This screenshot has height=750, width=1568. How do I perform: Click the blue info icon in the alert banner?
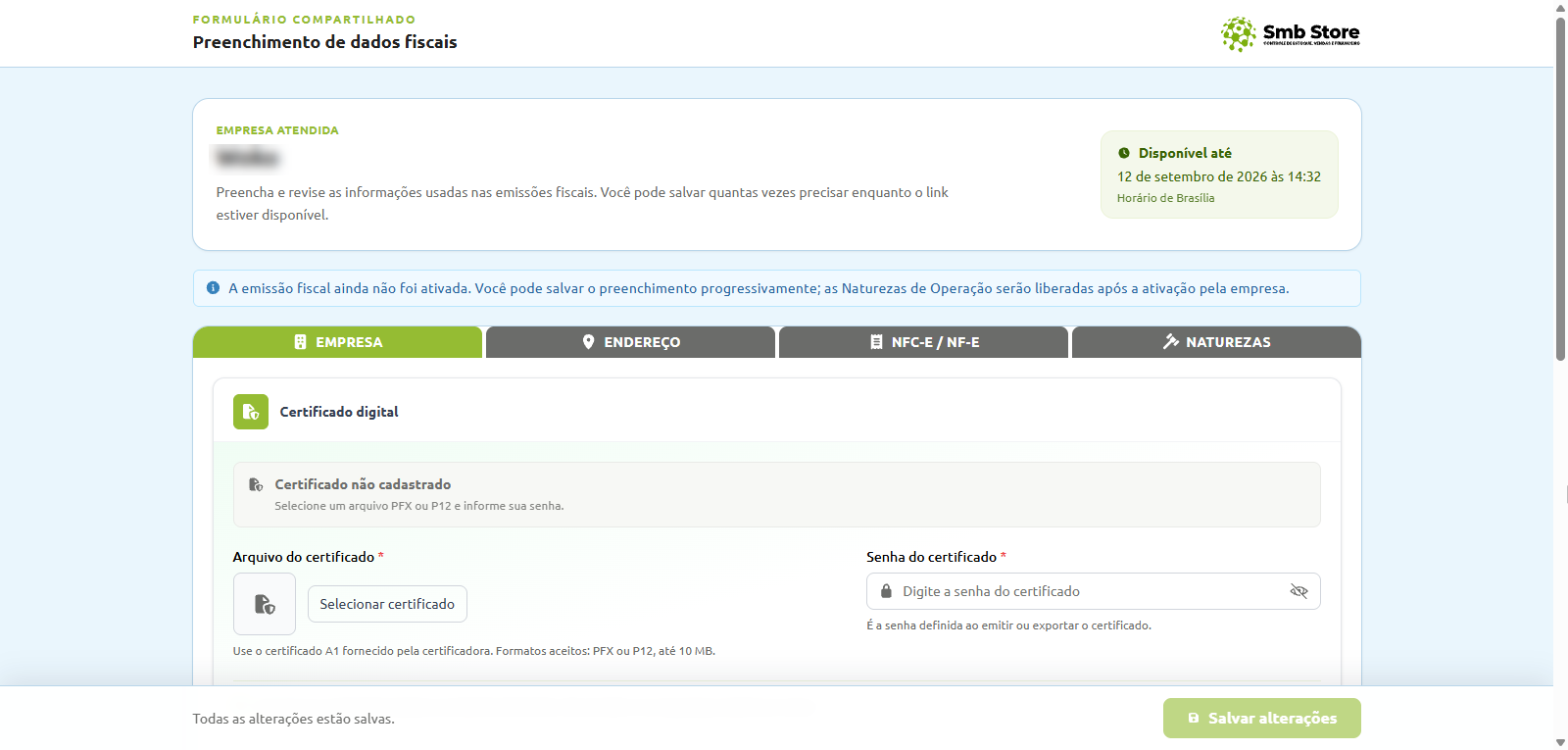tap(213, 288)
